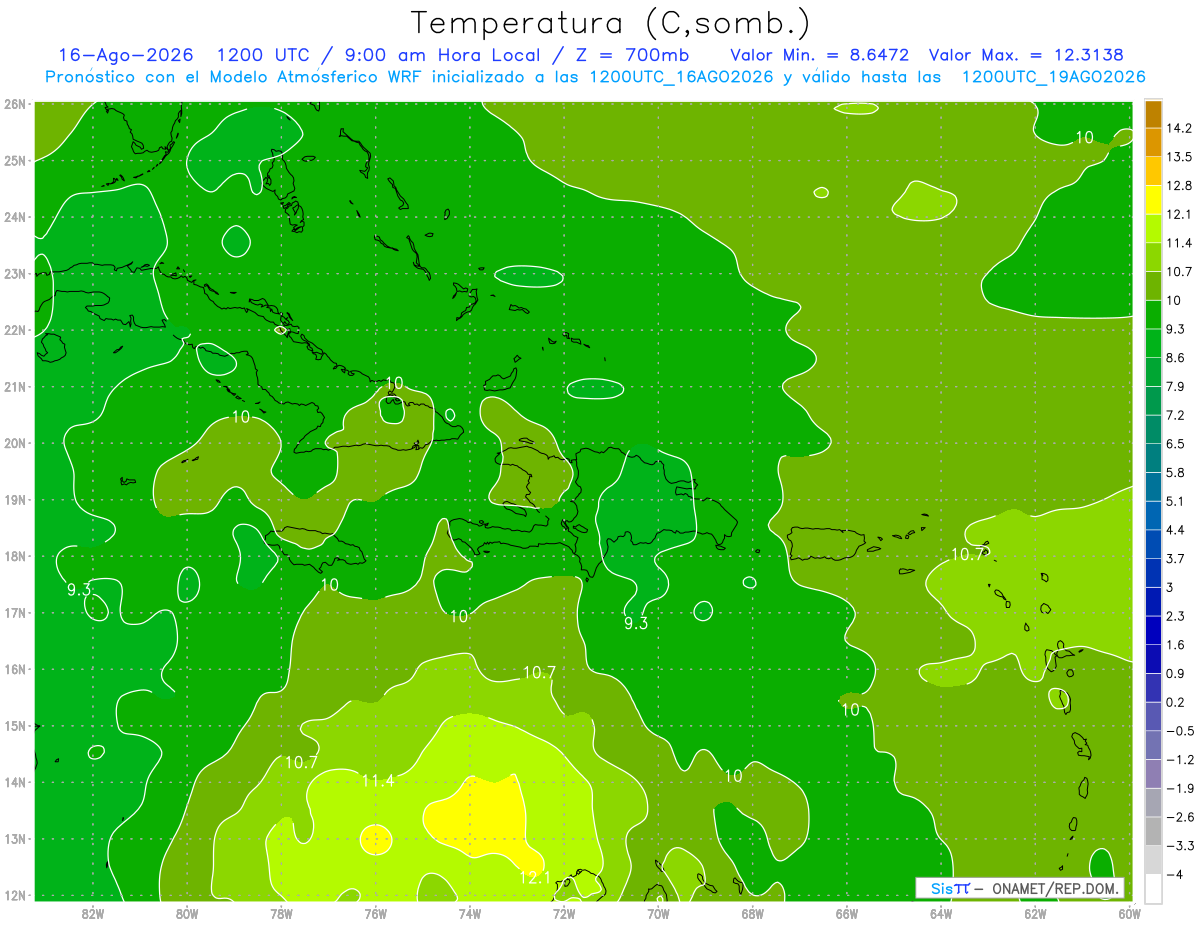Click the longitude axis label 74W
Screen dimensions: 1200x927
point(470,913)
